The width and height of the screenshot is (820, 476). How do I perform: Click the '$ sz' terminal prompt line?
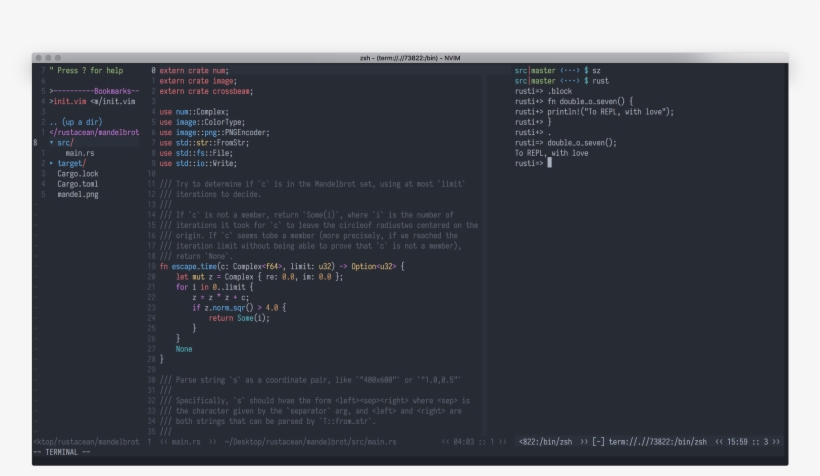pos(557,71)
